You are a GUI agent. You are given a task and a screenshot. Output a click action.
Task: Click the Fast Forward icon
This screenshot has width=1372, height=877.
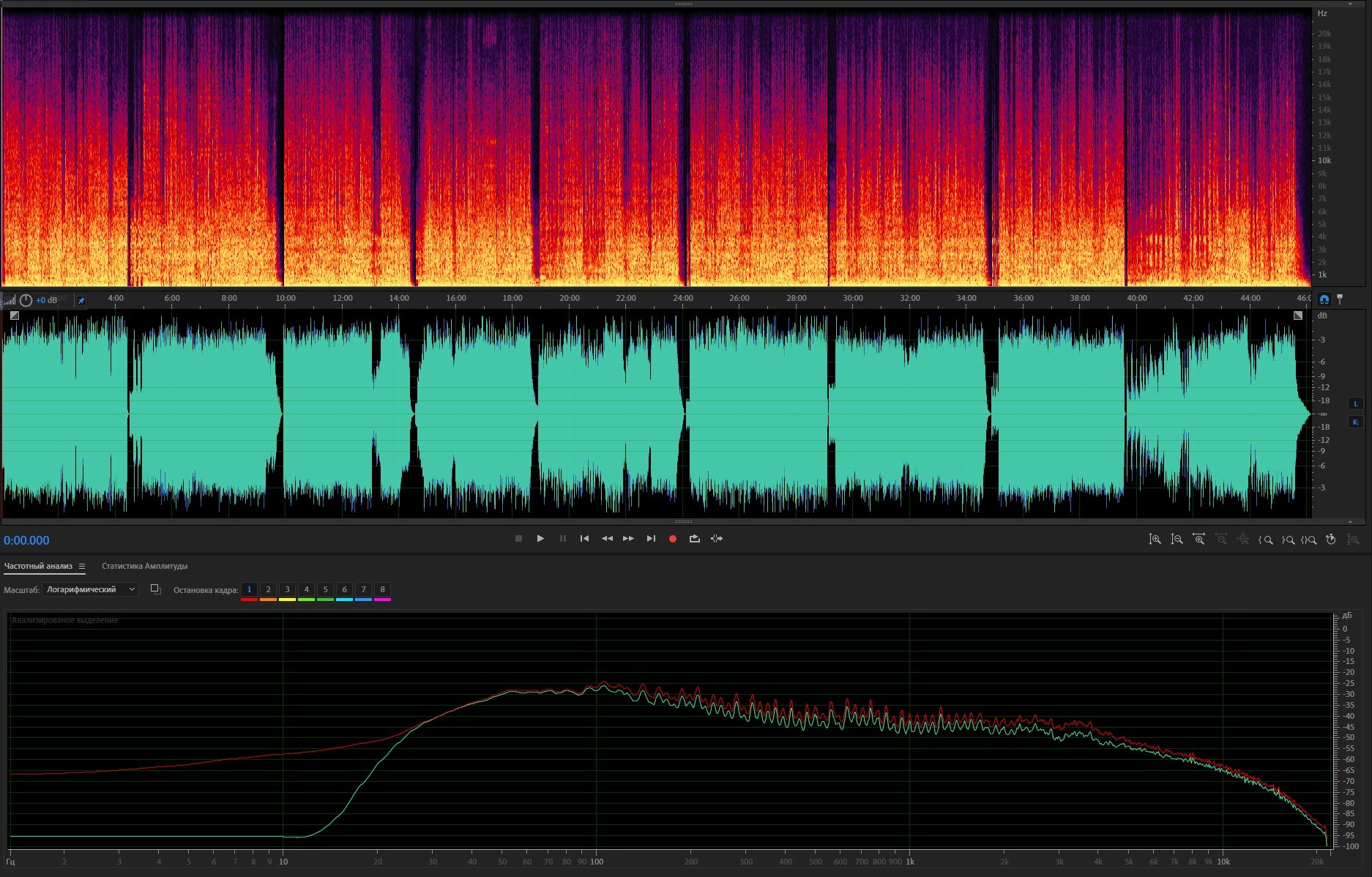point(628,539)
